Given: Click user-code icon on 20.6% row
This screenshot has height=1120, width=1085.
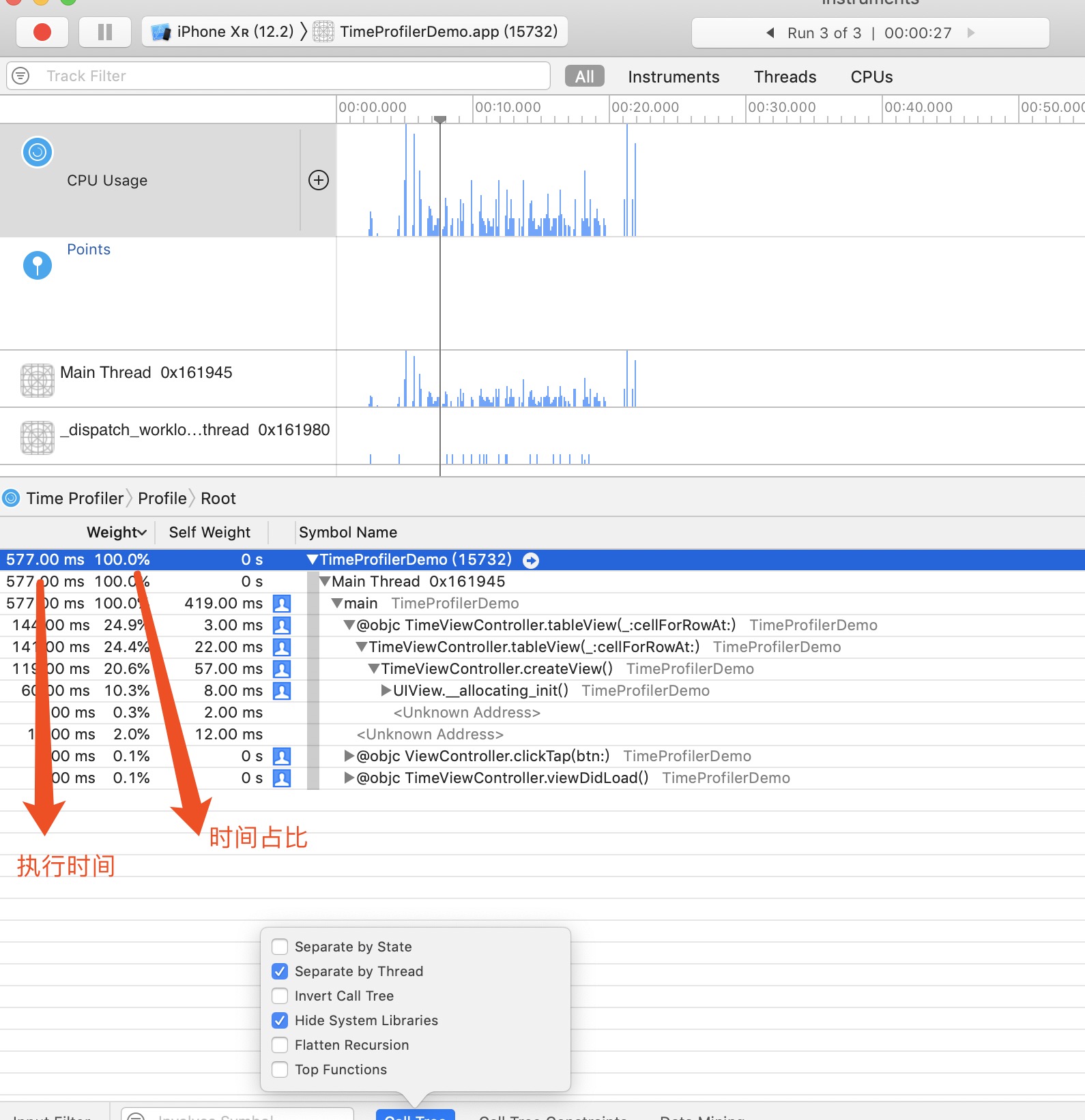Looking at the screenshot, I should 282,669.
